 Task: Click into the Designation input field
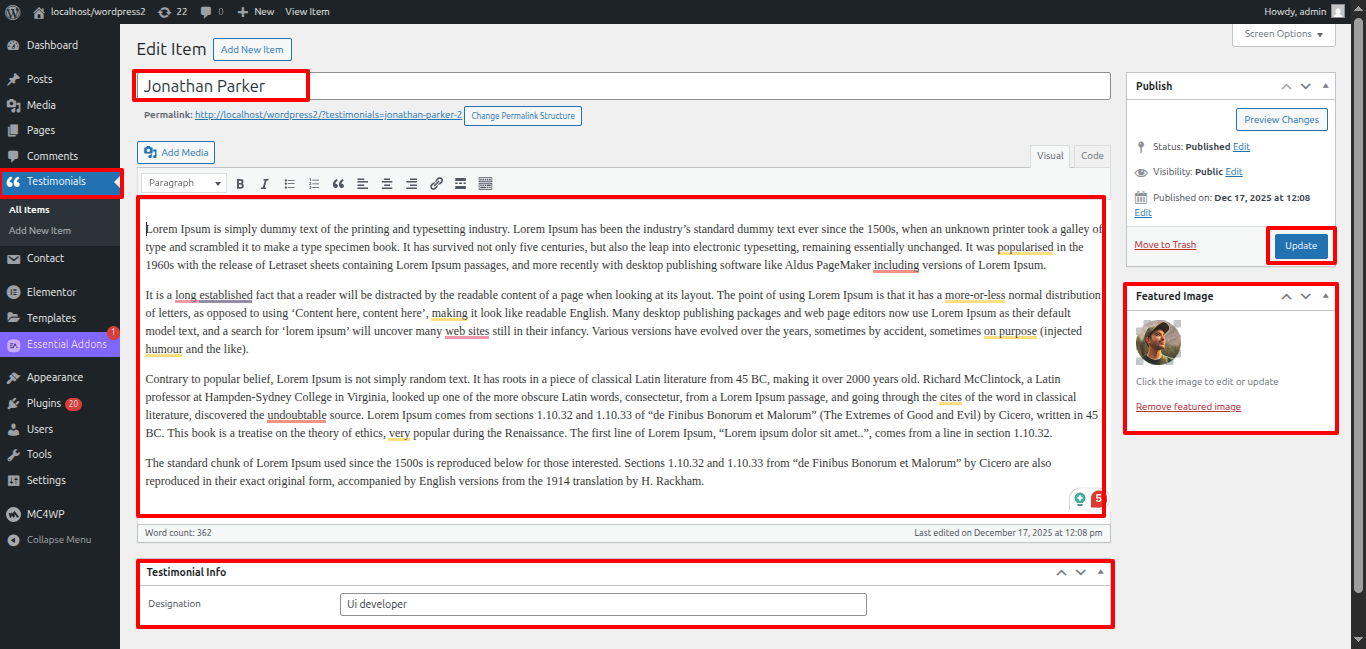pos(603,604)
